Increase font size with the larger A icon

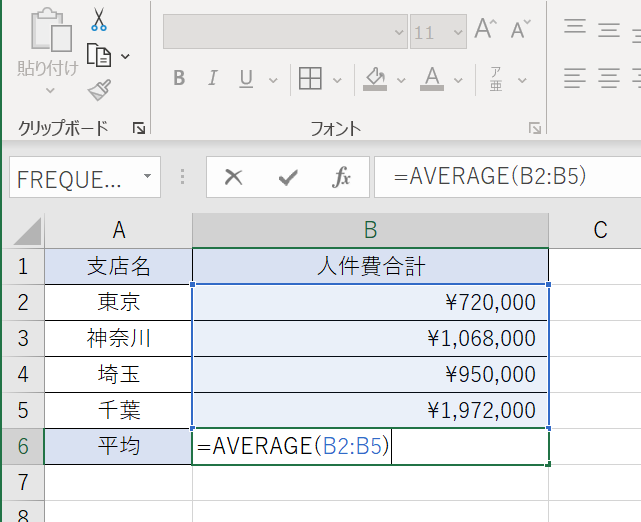point(485,30)
